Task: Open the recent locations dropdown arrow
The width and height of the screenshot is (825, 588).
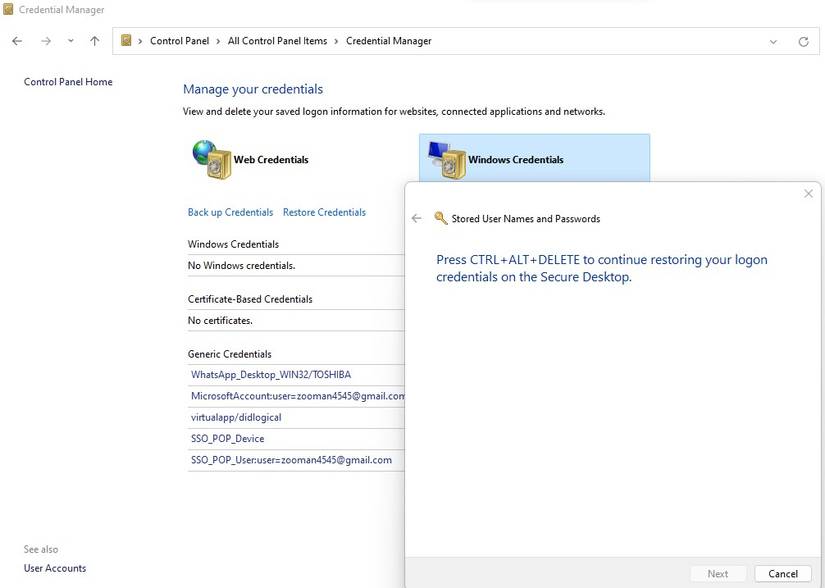Action: pos(71,41)
